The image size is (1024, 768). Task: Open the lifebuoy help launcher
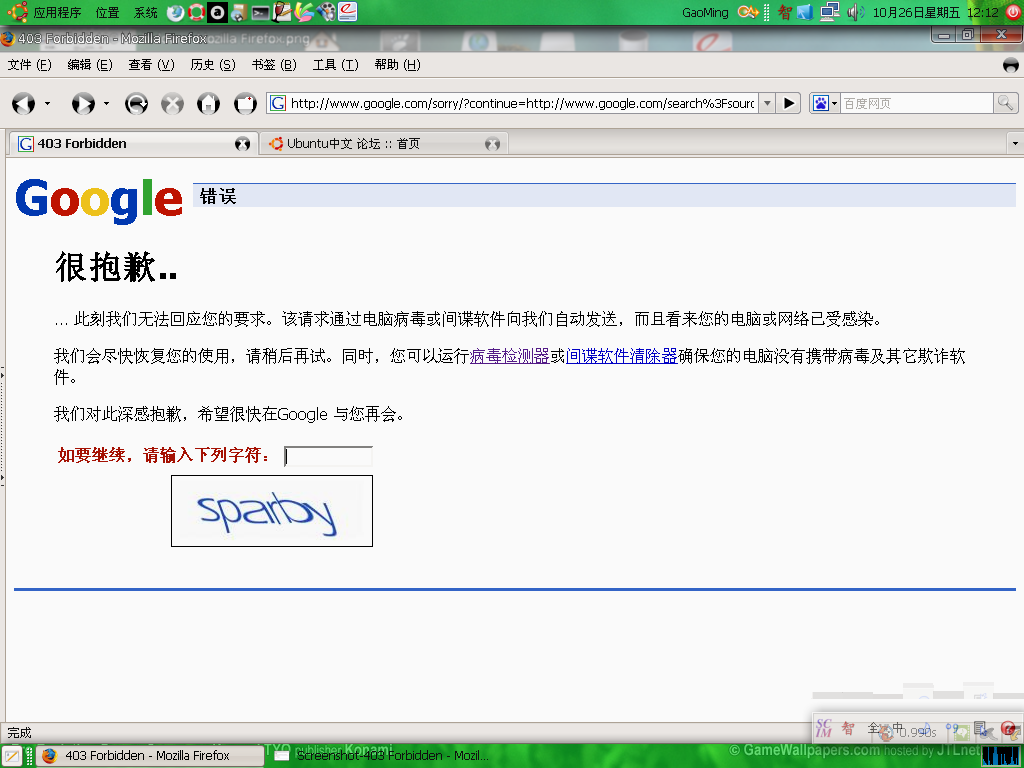pos(197,12)
